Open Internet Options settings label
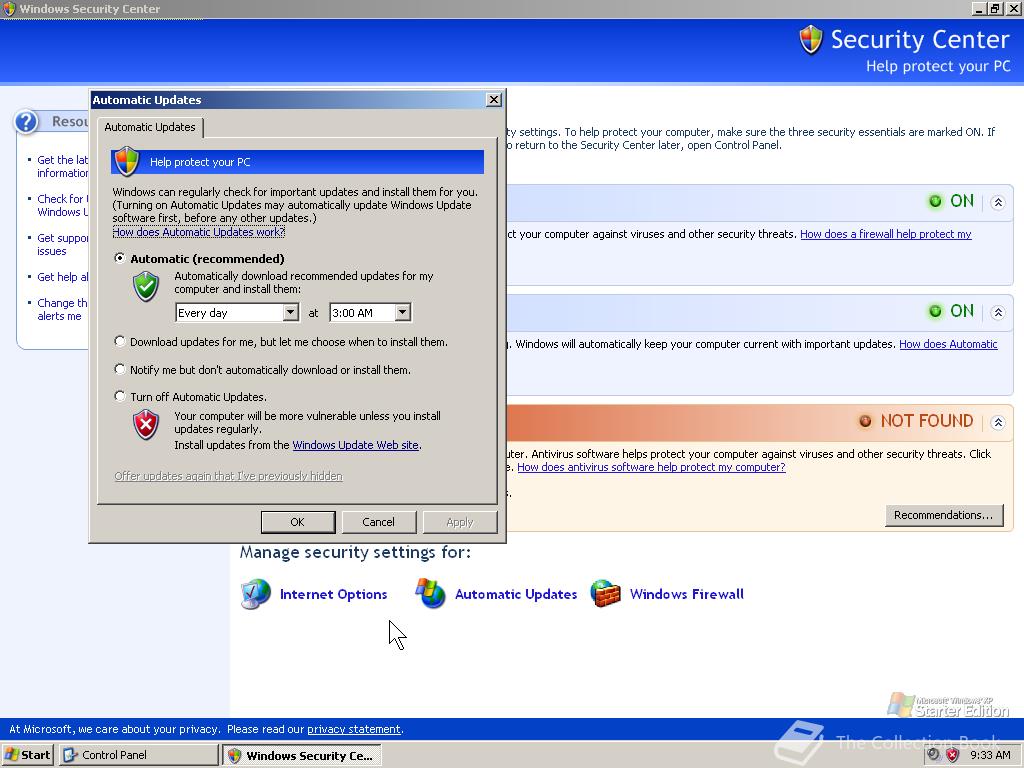The height and width of the screenshot is (768, 1024). point(334,594)
